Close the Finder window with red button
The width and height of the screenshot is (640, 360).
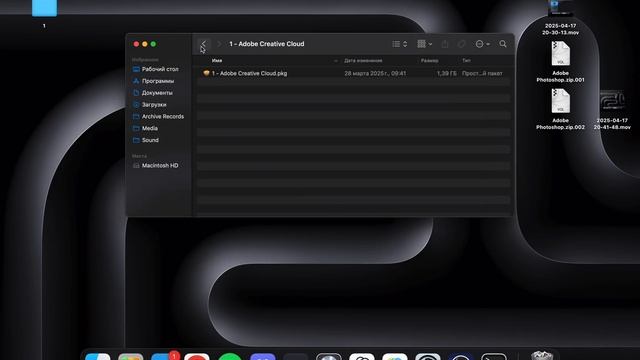[x=136, y=44]
